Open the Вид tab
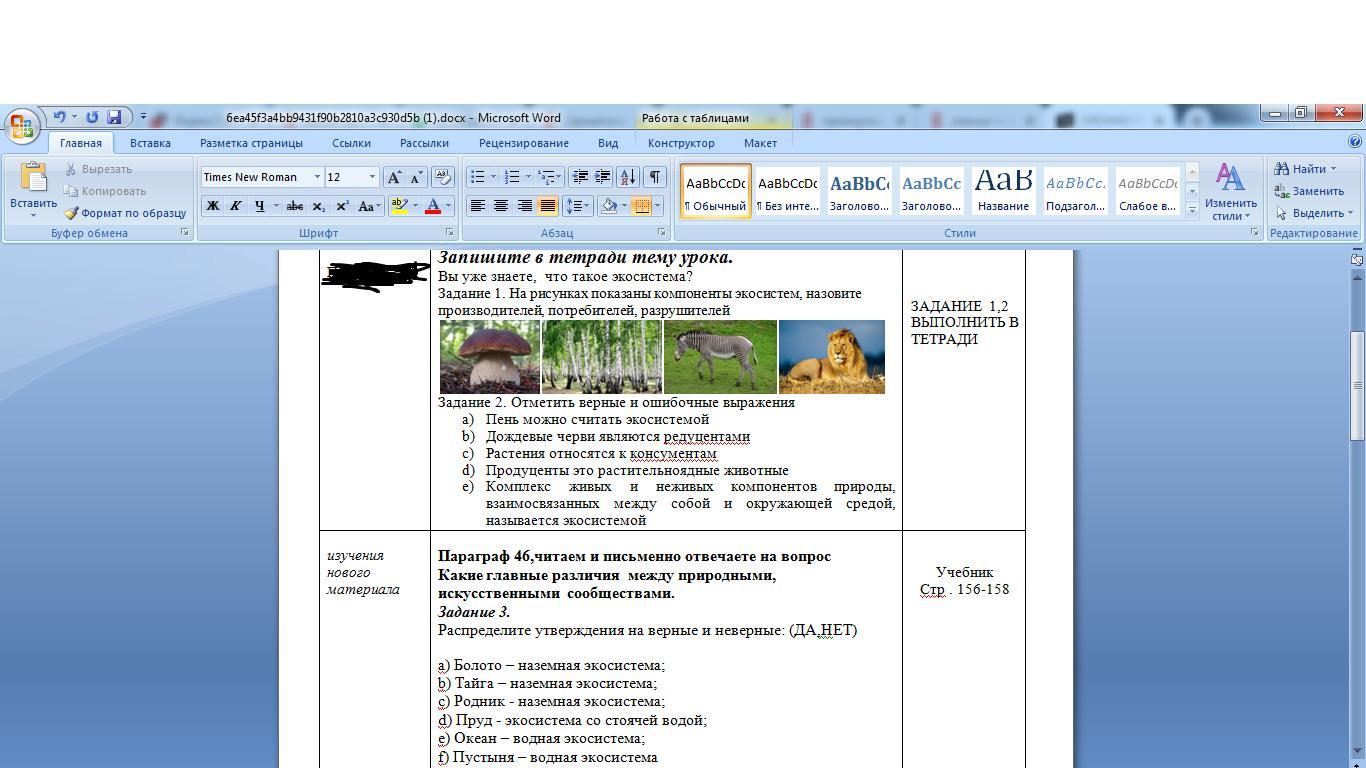The height and width of the screenshot is (768, 1366). point(608,143)
